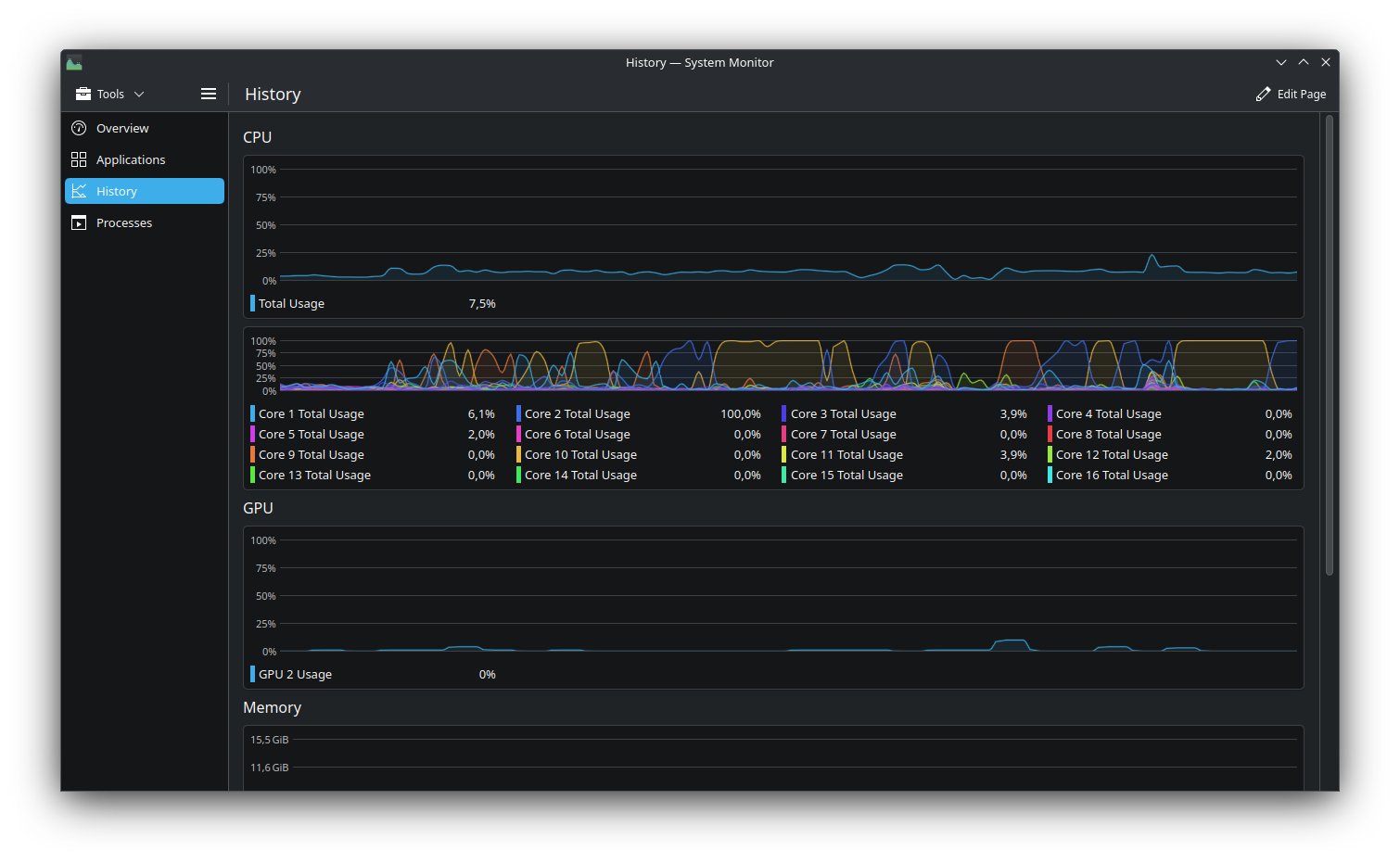Select the Core 6 Total Usage legend label
This screenshot has height=863, width=1400.
578,434
